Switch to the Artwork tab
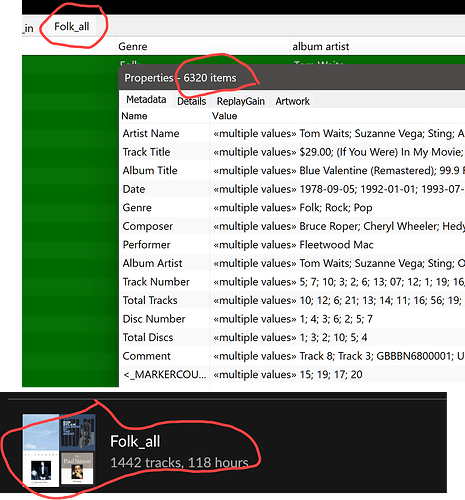Viewport: 465px width, 500px height. (292, 101)
